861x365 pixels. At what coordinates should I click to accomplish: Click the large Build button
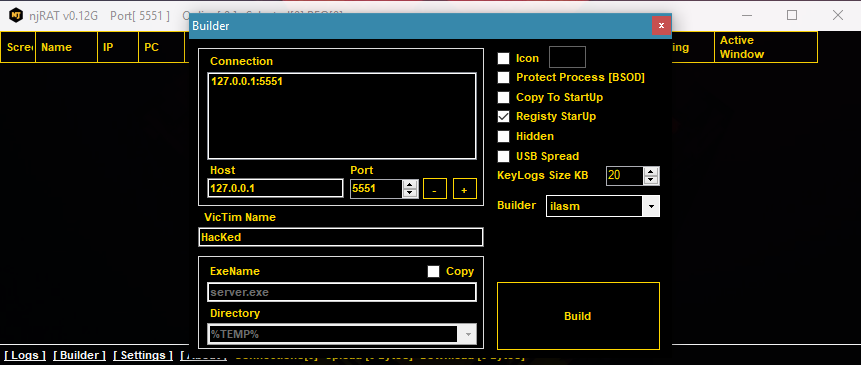(578, 316)
